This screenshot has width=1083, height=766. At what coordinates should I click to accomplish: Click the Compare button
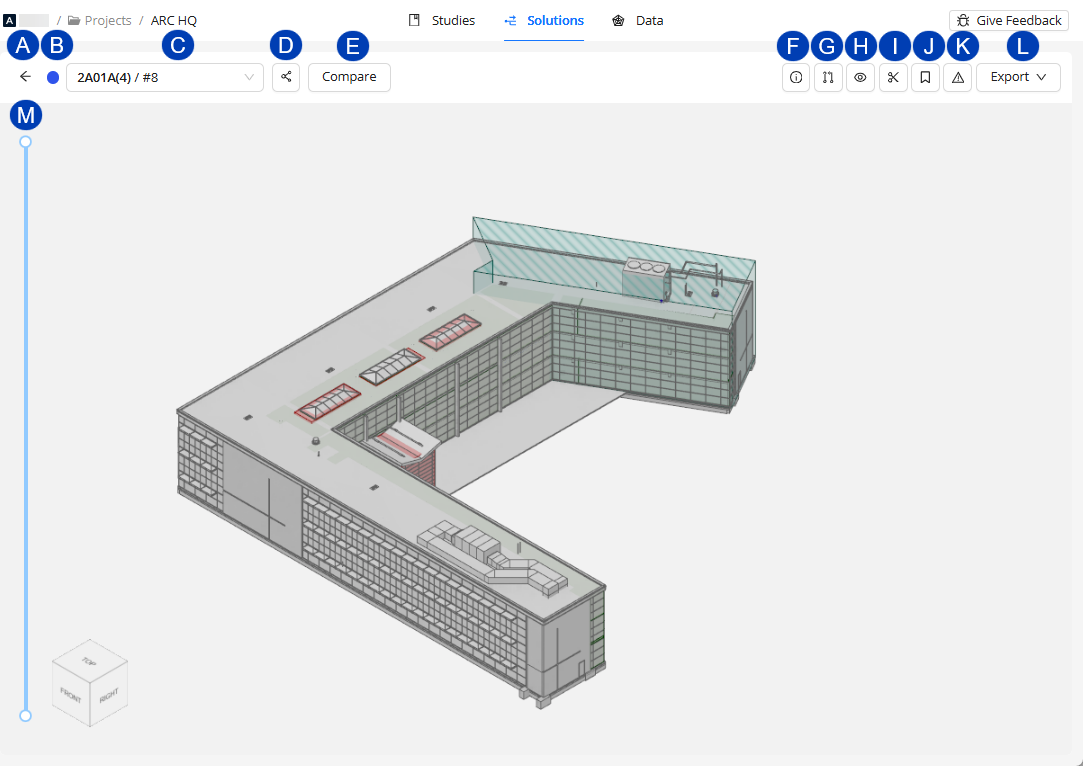coord(349,77)
